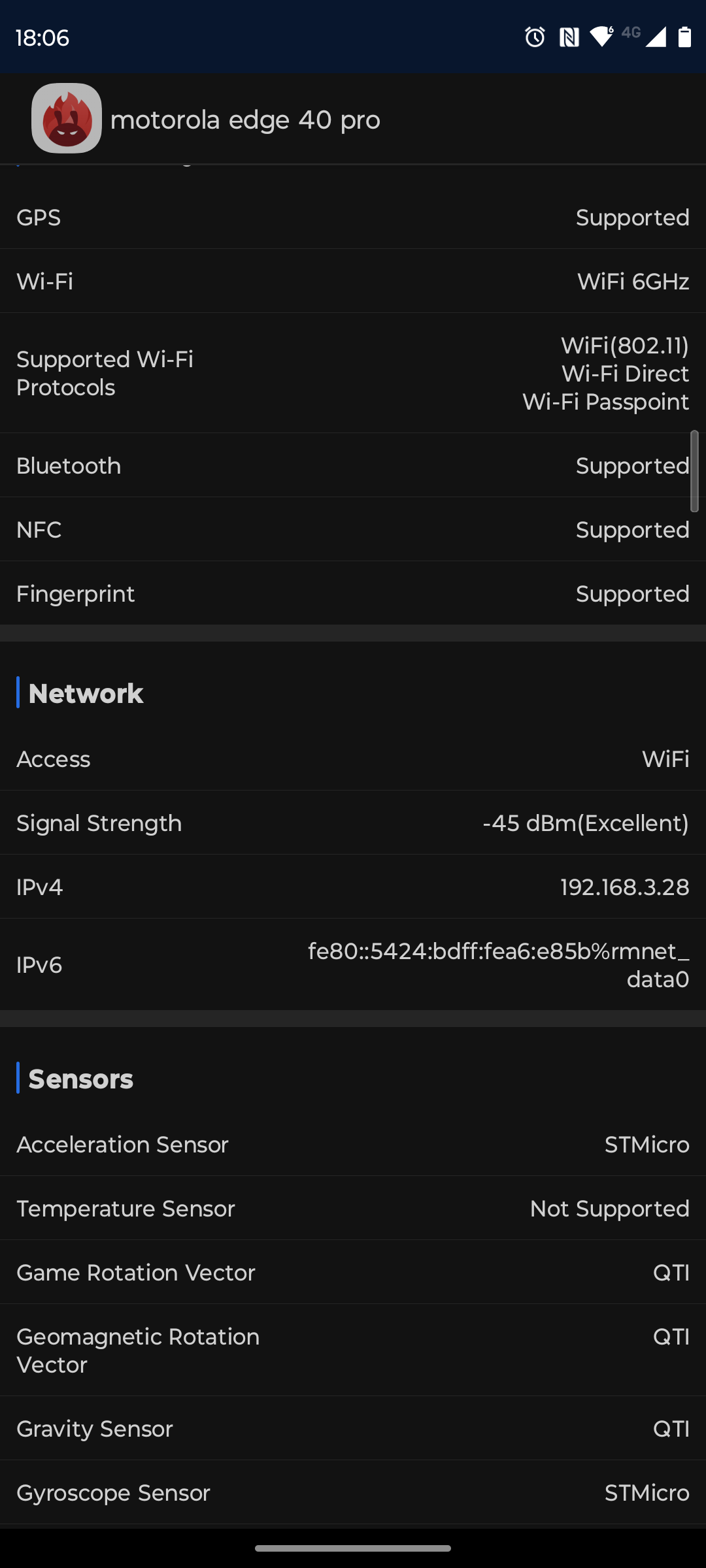706x1568 pixels.
Task: Tap the Bluetooth Supported row
Action: [353, 466]
